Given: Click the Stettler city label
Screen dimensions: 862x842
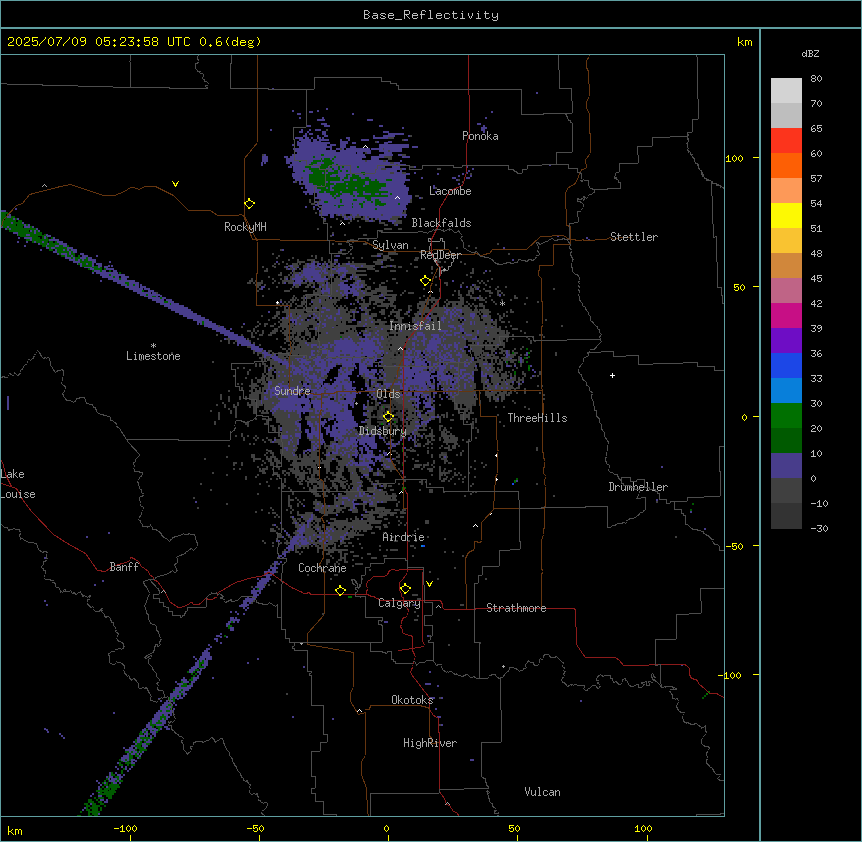Looking at the screenshot, I should click(x=634, y=237).
